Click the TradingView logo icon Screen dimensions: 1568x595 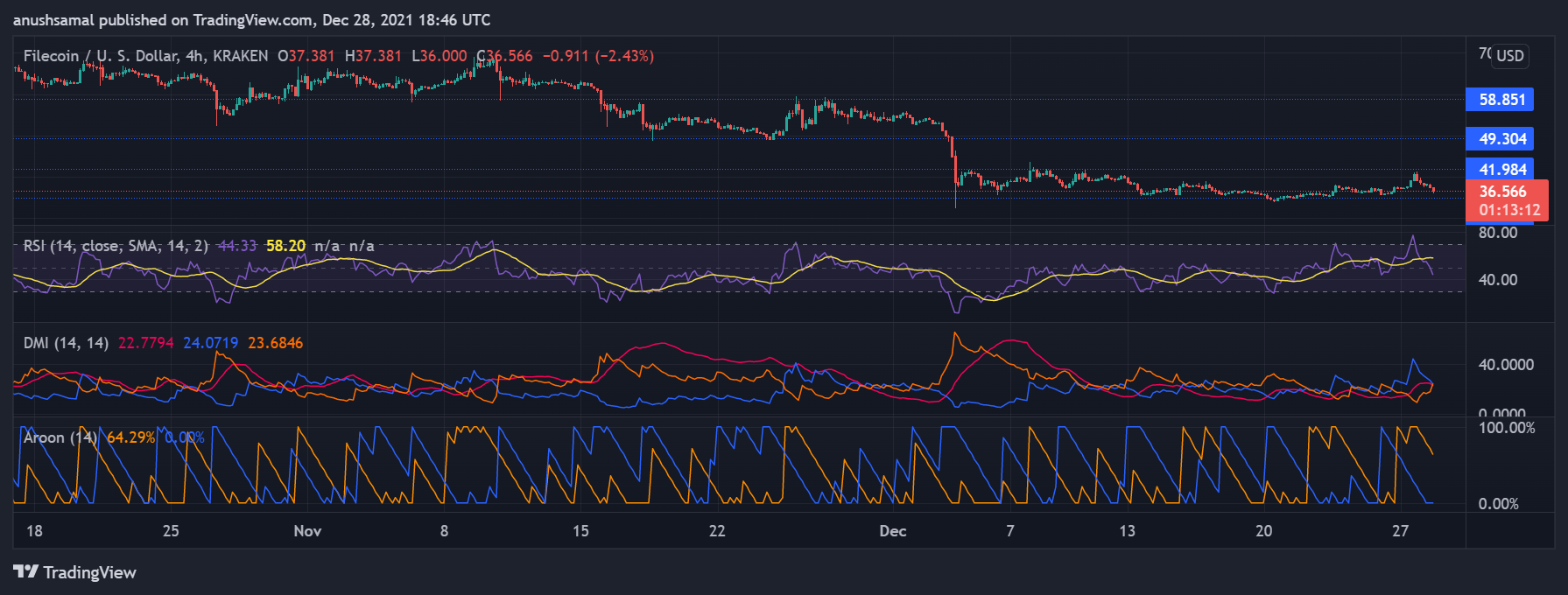coord(26,572)
